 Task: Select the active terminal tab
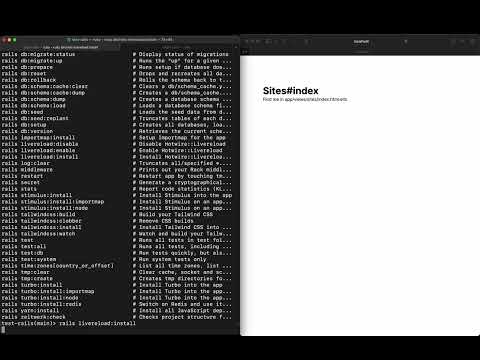70,47
